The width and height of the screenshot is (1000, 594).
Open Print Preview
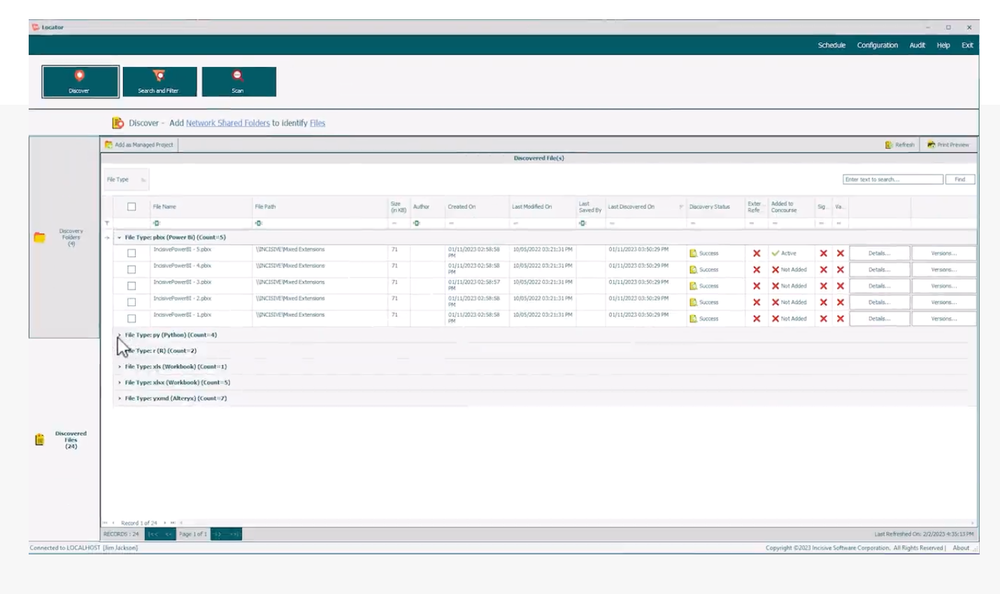point(945,144)
